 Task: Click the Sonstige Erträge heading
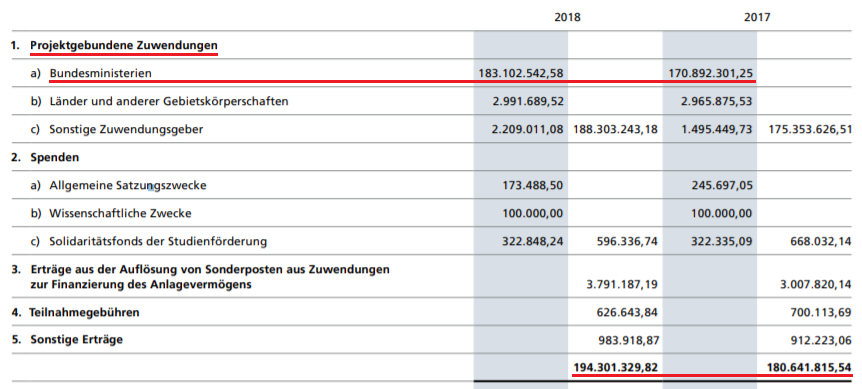click(76, 340)
